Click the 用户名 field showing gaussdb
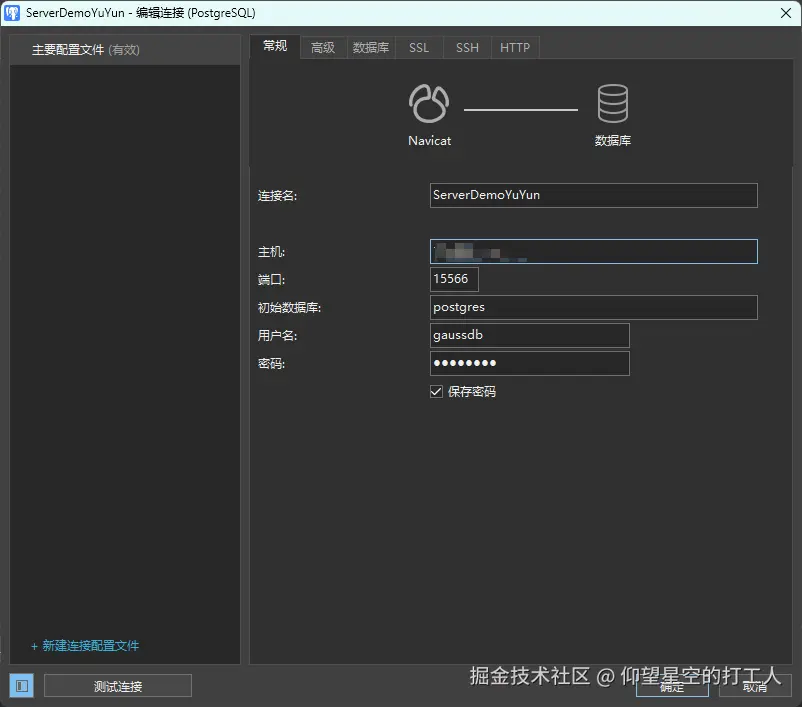The height and width of the screenshot is (707, 802). point(529,336)
